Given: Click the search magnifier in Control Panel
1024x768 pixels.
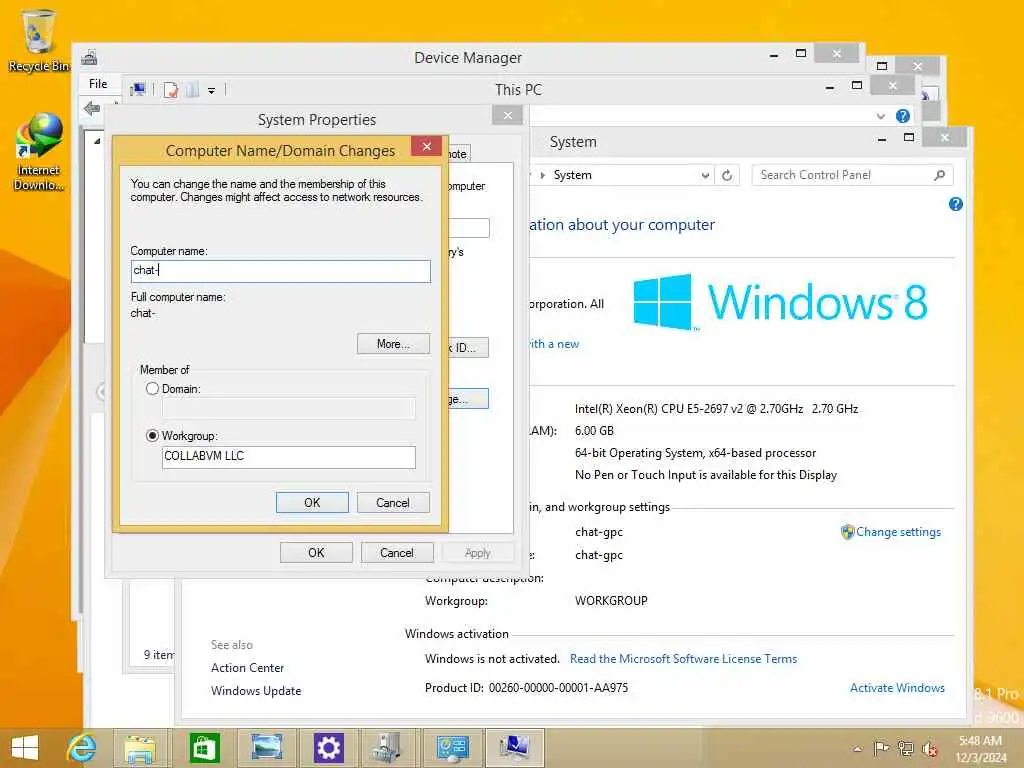Looking at the screenshot, I should coord(939,175).
